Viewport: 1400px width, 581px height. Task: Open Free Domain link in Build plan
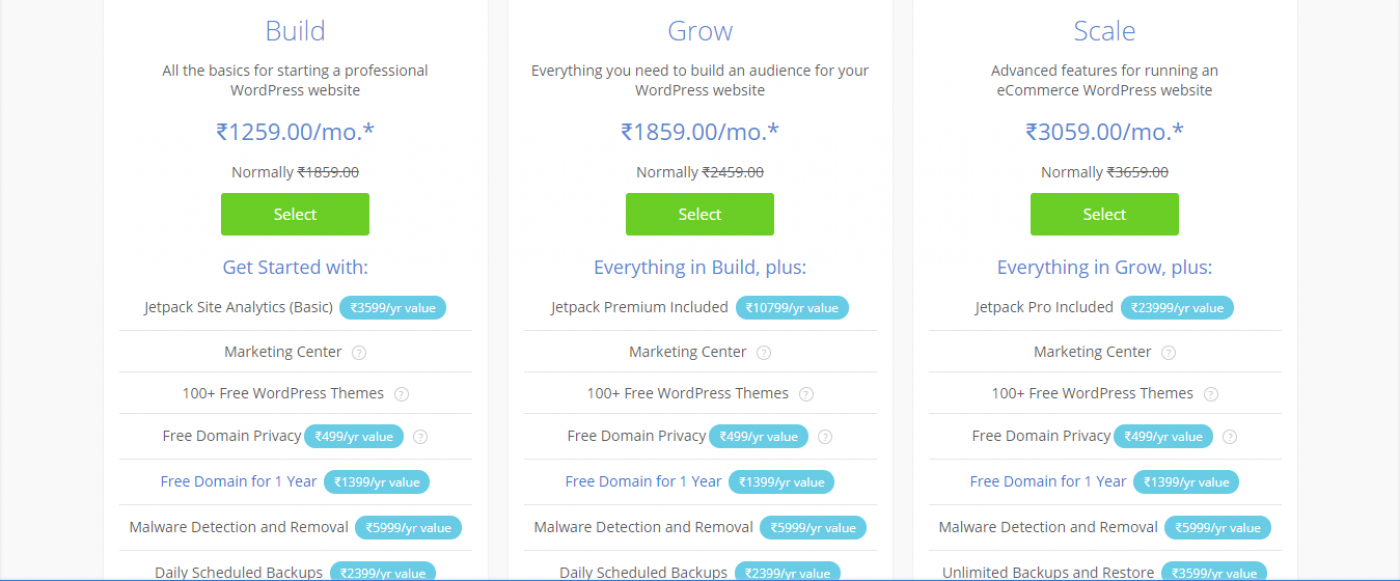point(238,481)
